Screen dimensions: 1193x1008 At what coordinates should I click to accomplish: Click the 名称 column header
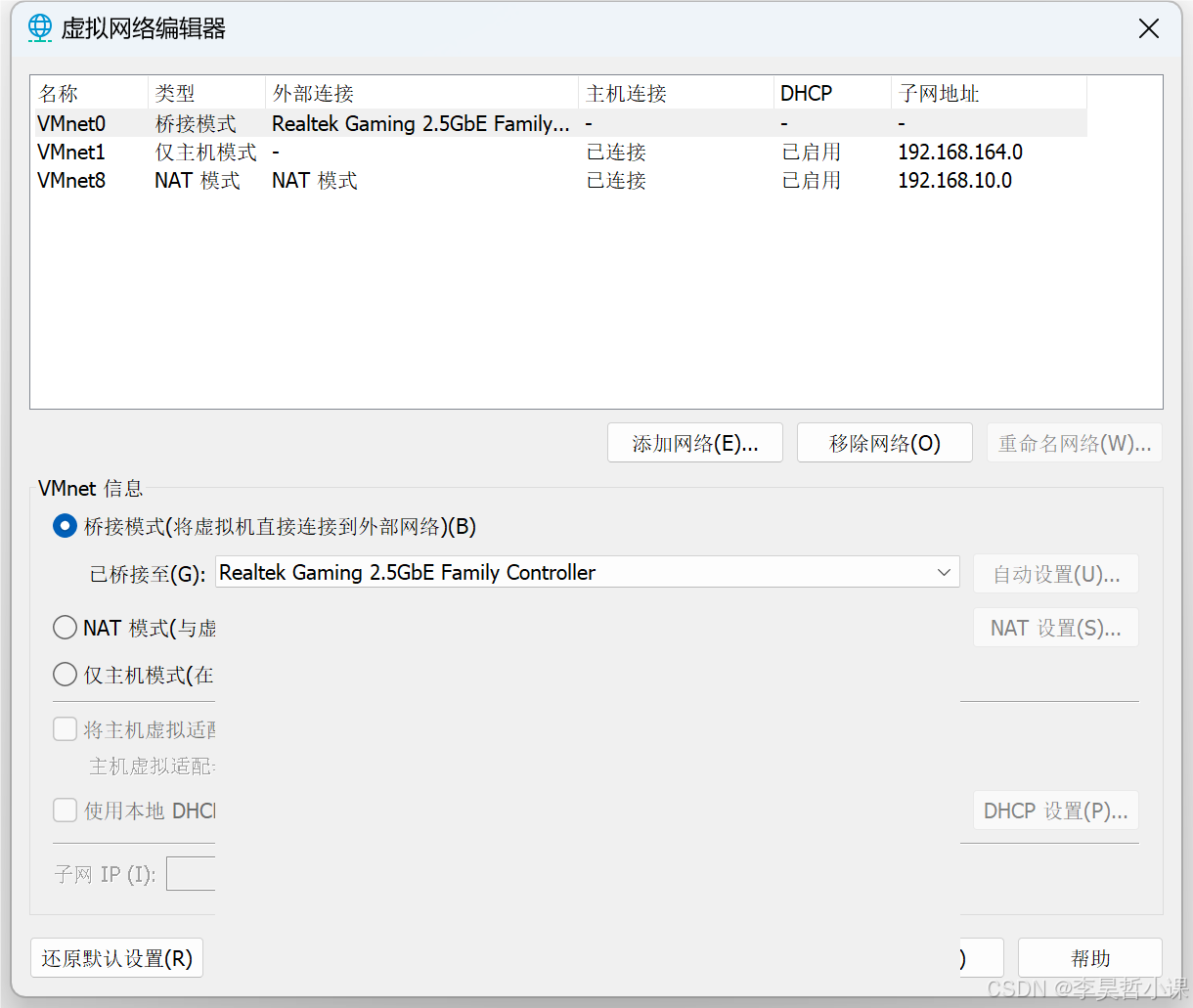pos(59,93)
